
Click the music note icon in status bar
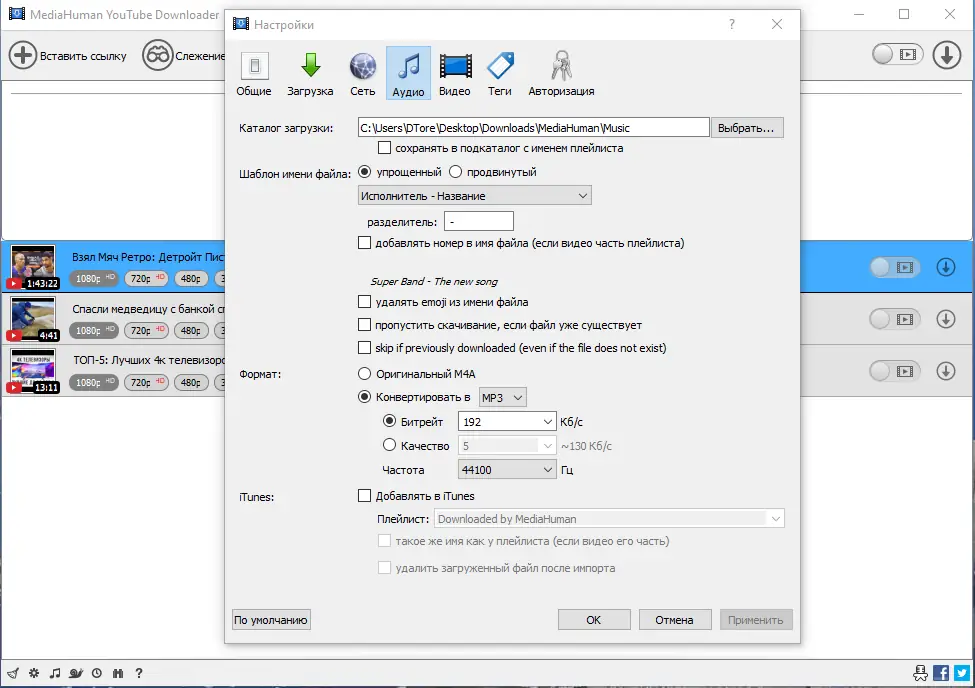[55, 673]
